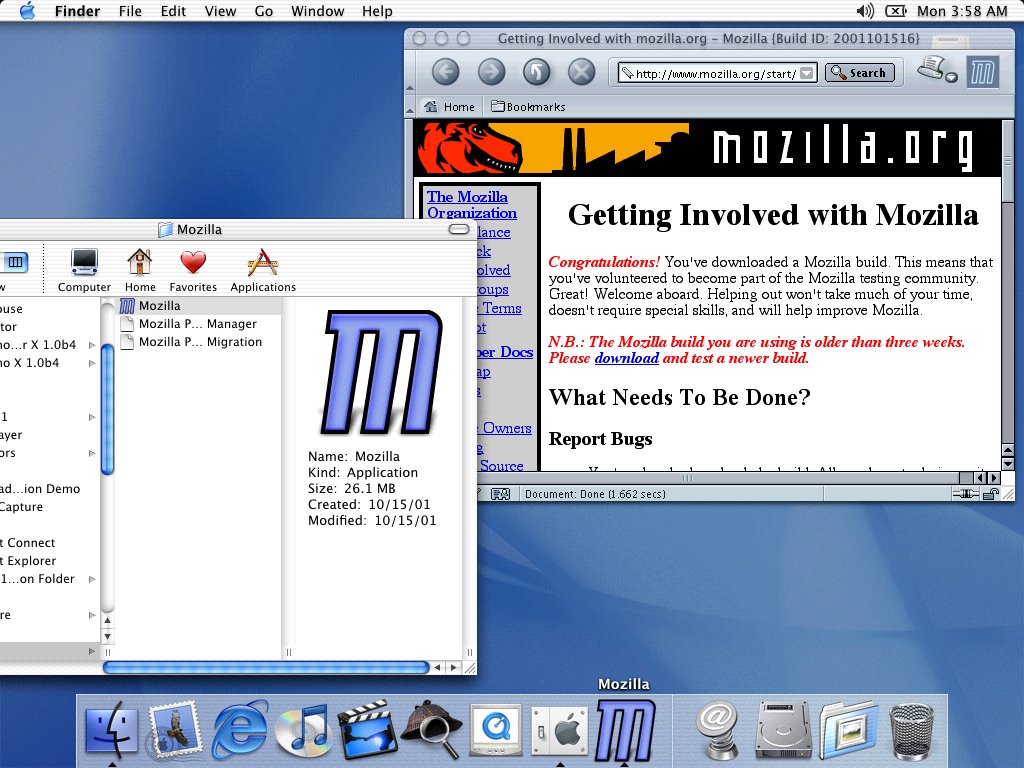Open the Help menu
The width and height of the screenshot is (1024, 768).
pyautogui.click(x=377, y=11)
